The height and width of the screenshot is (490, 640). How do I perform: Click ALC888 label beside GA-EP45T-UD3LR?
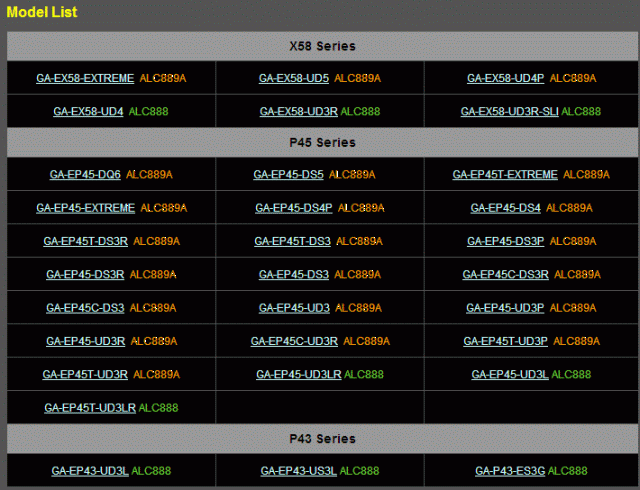coord(158,408)
